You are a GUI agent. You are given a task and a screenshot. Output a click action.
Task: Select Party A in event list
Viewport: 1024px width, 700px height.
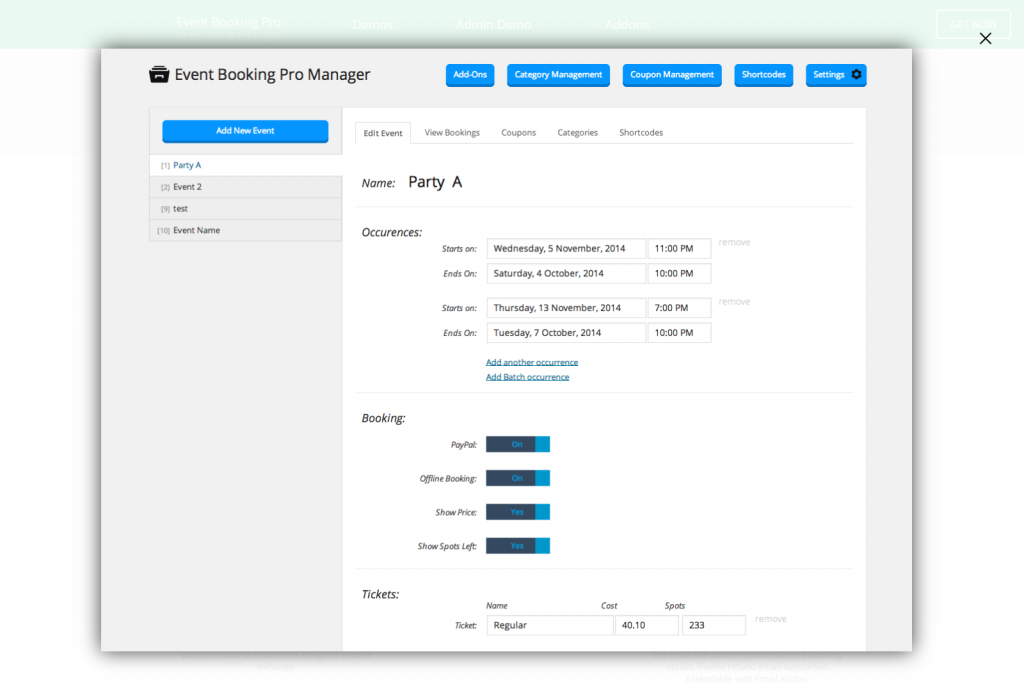[246, 165]
